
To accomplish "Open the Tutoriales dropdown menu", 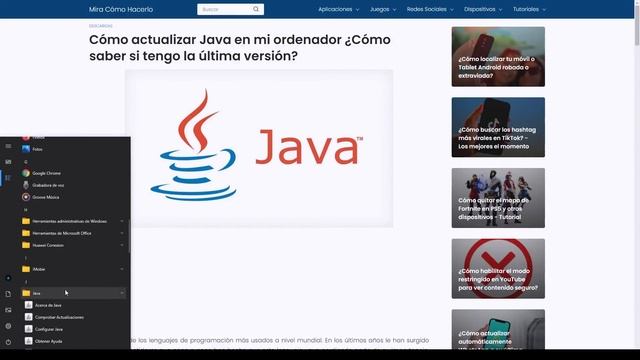I will pos(529,9).
